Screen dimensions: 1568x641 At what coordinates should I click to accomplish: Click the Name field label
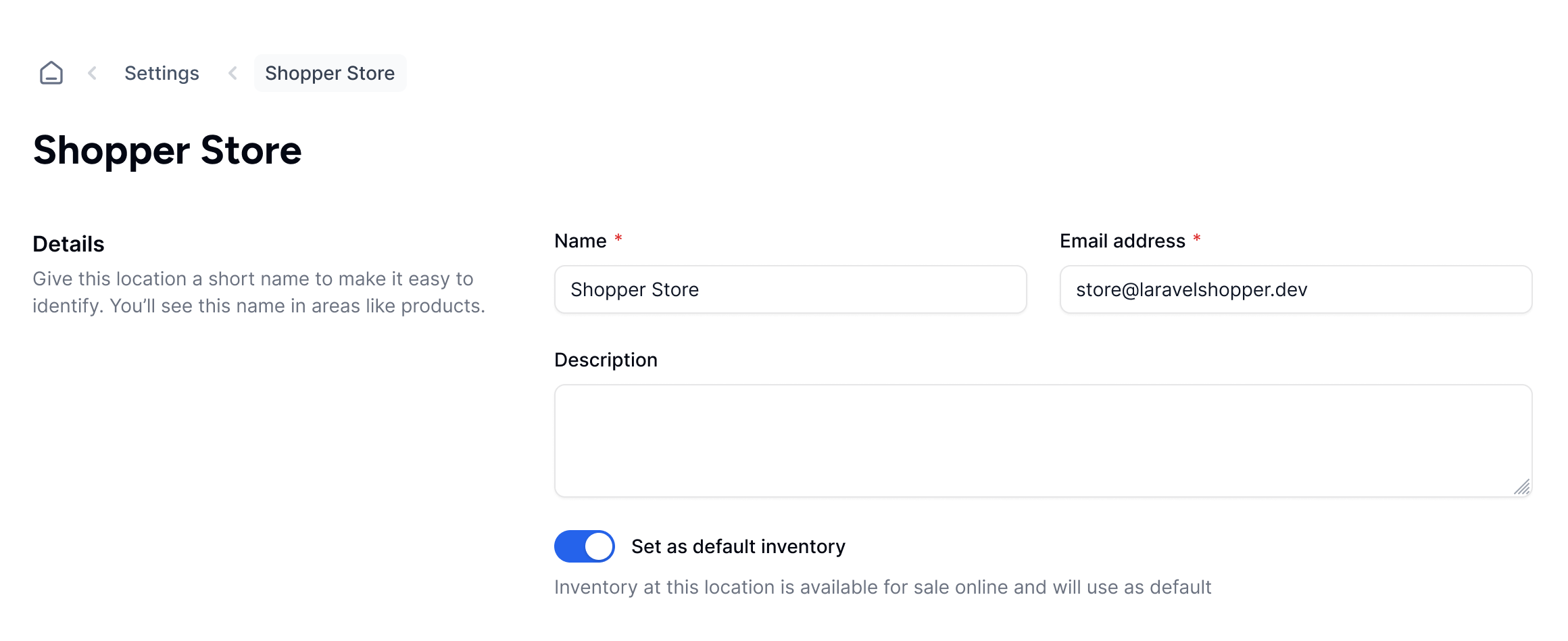[580, 241]
